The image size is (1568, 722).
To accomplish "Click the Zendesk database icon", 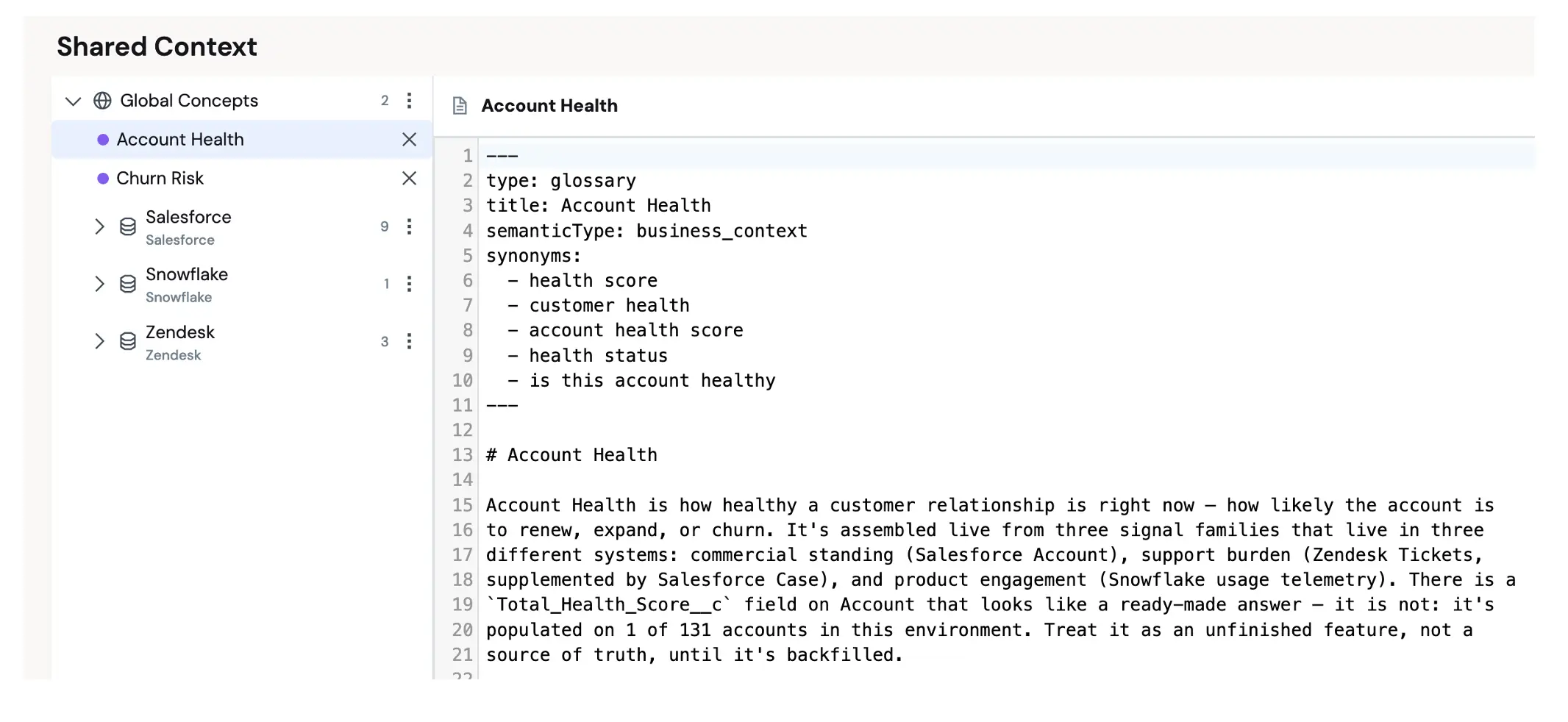I will [128, 341].
